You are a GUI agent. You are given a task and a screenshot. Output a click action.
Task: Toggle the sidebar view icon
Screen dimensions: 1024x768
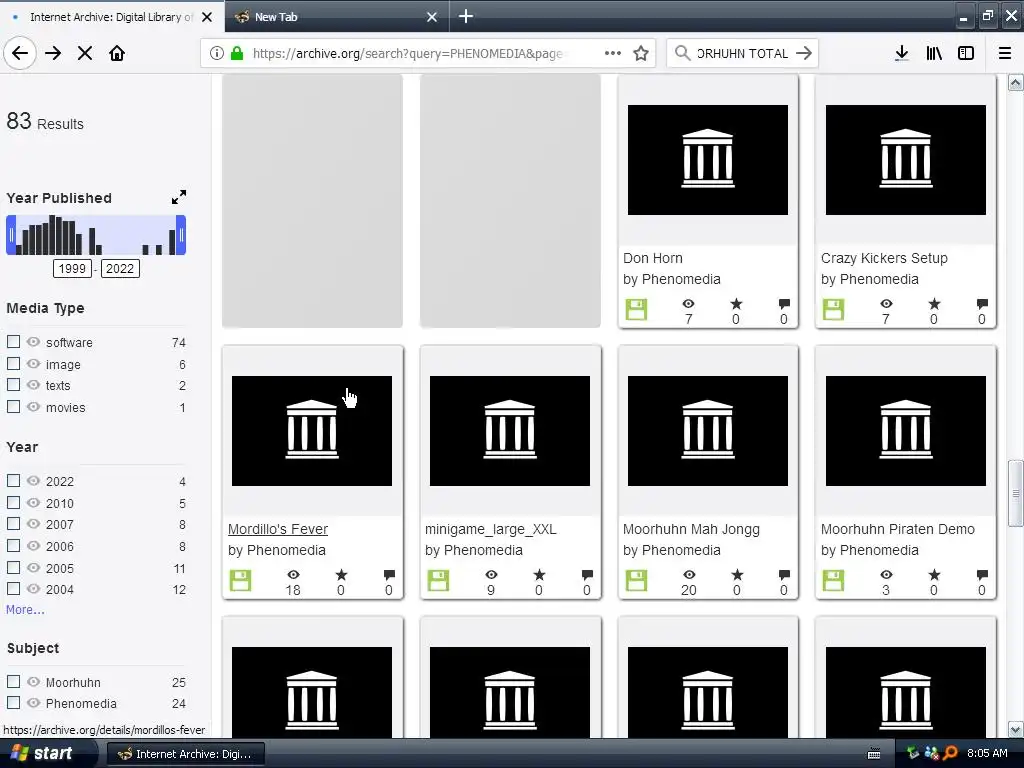tap(966, 53)
